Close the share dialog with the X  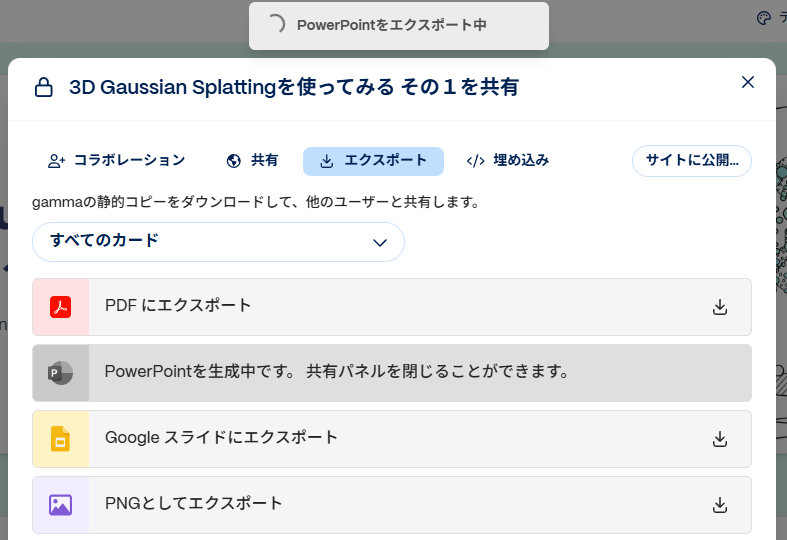pyautogui.click(x=747, y=82)
